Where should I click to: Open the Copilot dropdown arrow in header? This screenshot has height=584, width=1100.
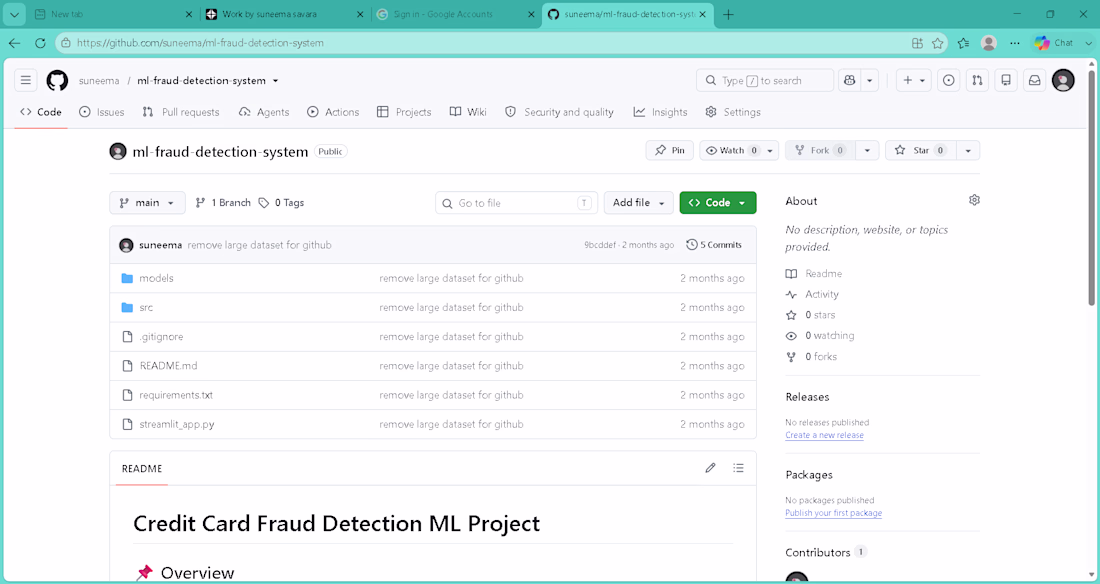[869, 81]
